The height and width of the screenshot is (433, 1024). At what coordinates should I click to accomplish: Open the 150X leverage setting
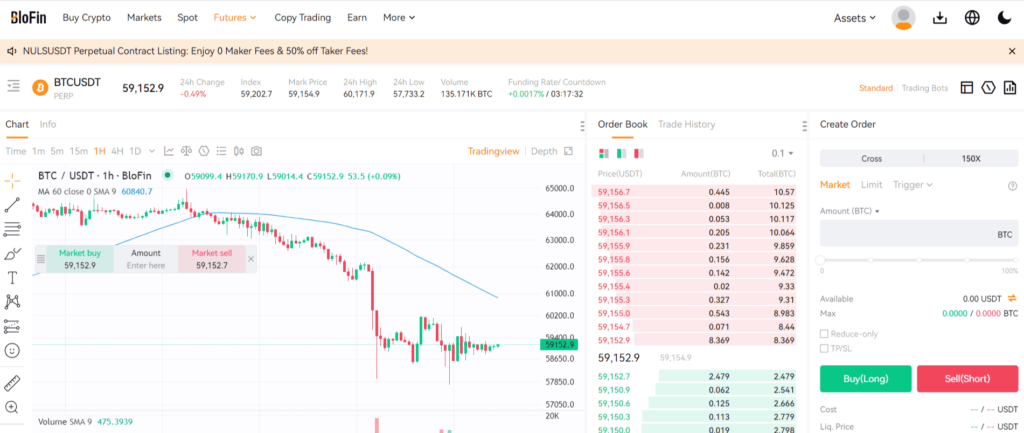click(970, 159)
